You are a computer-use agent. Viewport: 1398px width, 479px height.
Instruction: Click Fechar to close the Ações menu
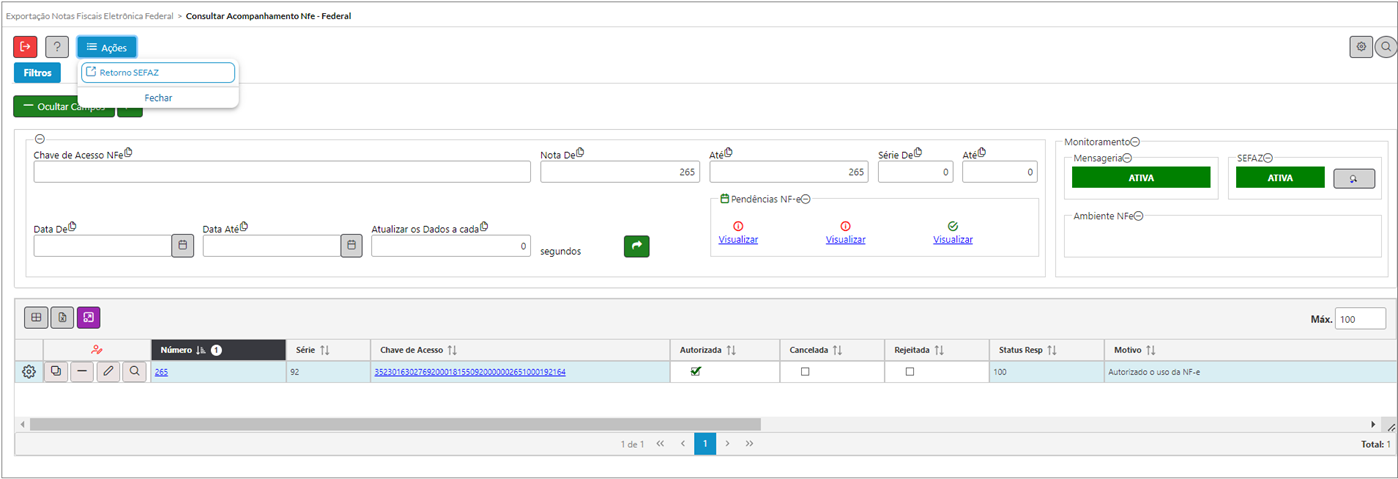[x=158, y=98]
